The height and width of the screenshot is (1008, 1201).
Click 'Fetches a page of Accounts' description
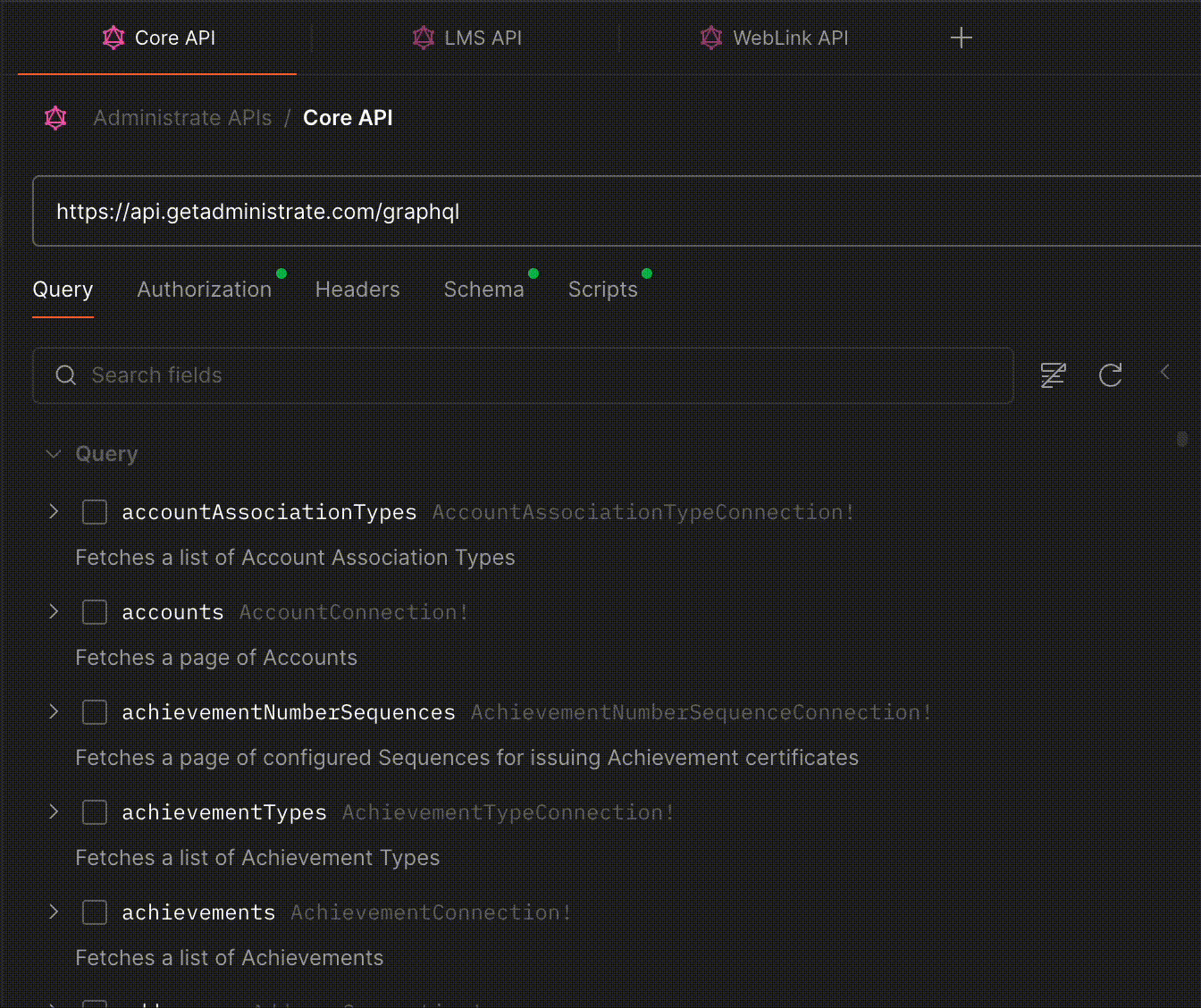coord(216,658)
